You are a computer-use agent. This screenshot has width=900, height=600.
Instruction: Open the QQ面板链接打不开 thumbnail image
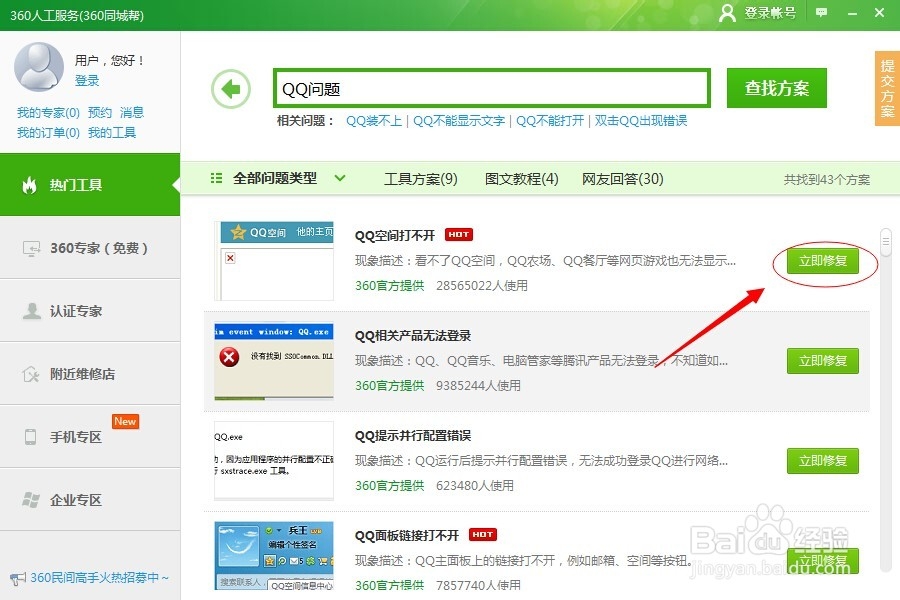click(x=274, y=555)
